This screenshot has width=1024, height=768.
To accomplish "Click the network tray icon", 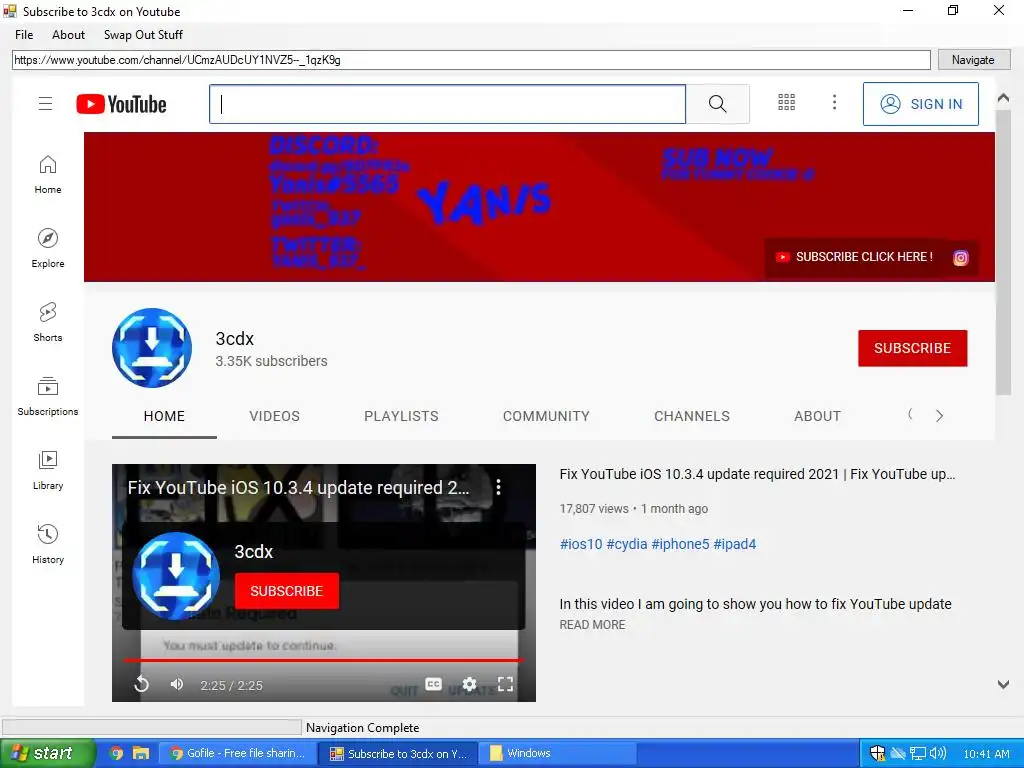I will point(918,753).
